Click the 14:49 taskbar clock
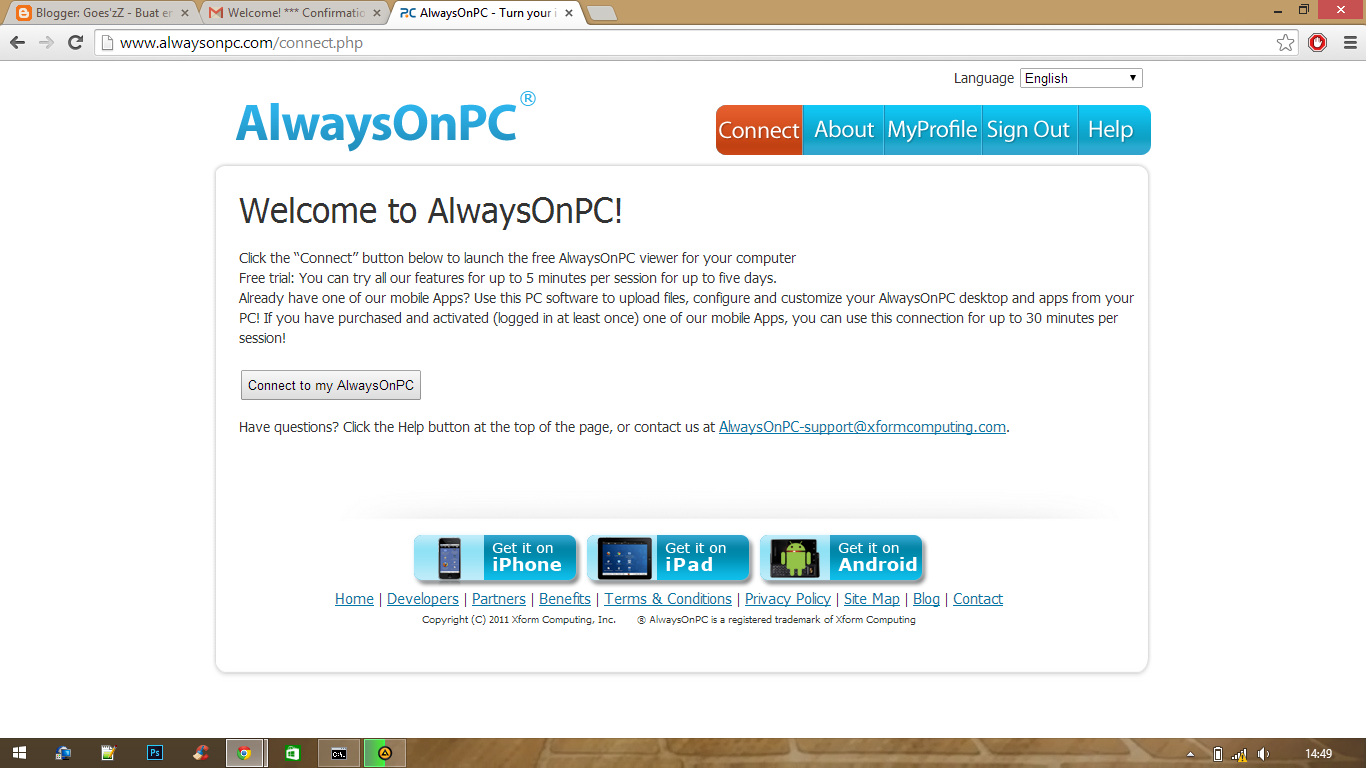Image resolution: width=1366 pixels, height=768 pixels. pos(1319,754)
